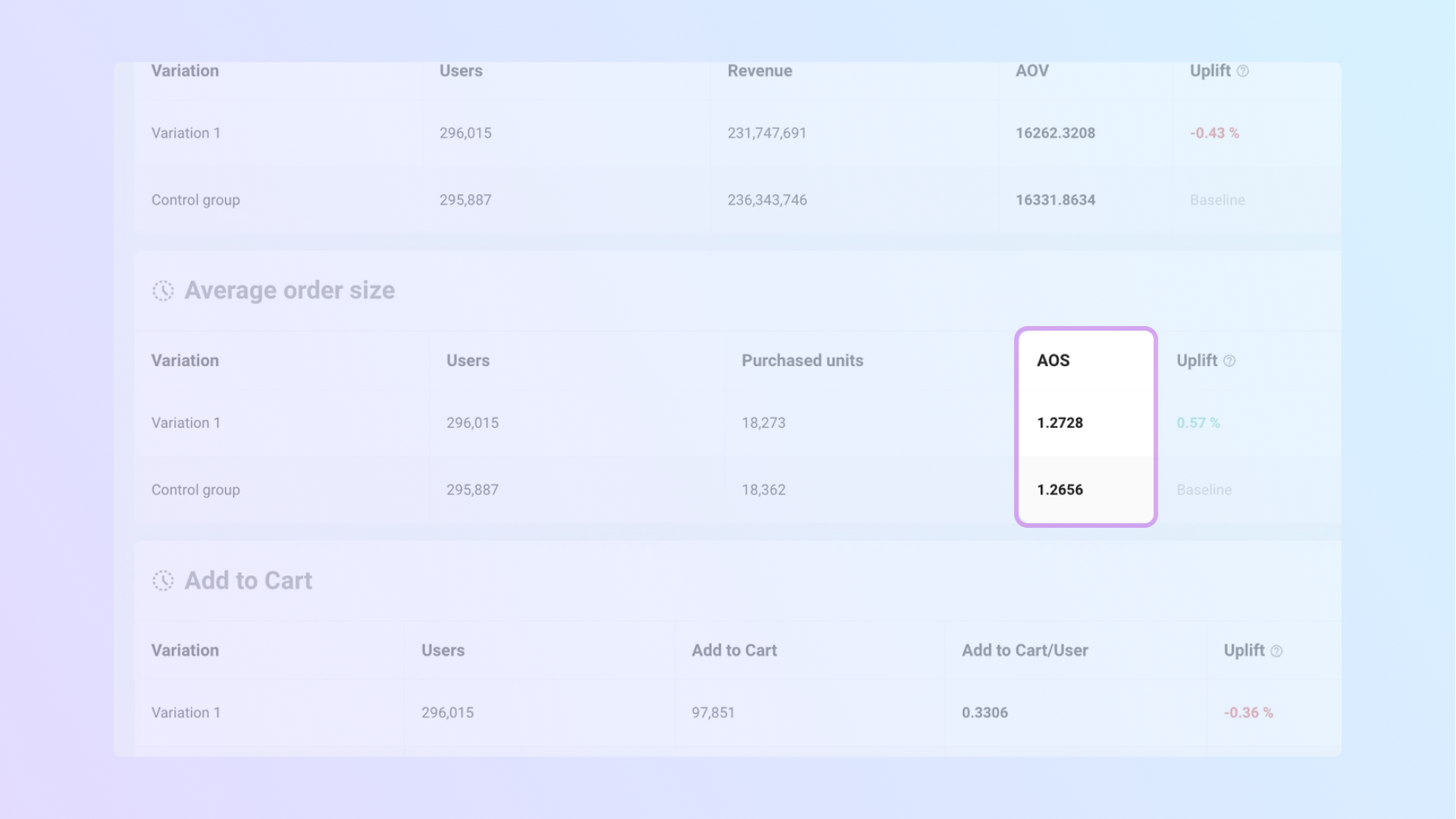Click the -0.43 % uplift value

pyautogui.click(x=1214, y=133)
